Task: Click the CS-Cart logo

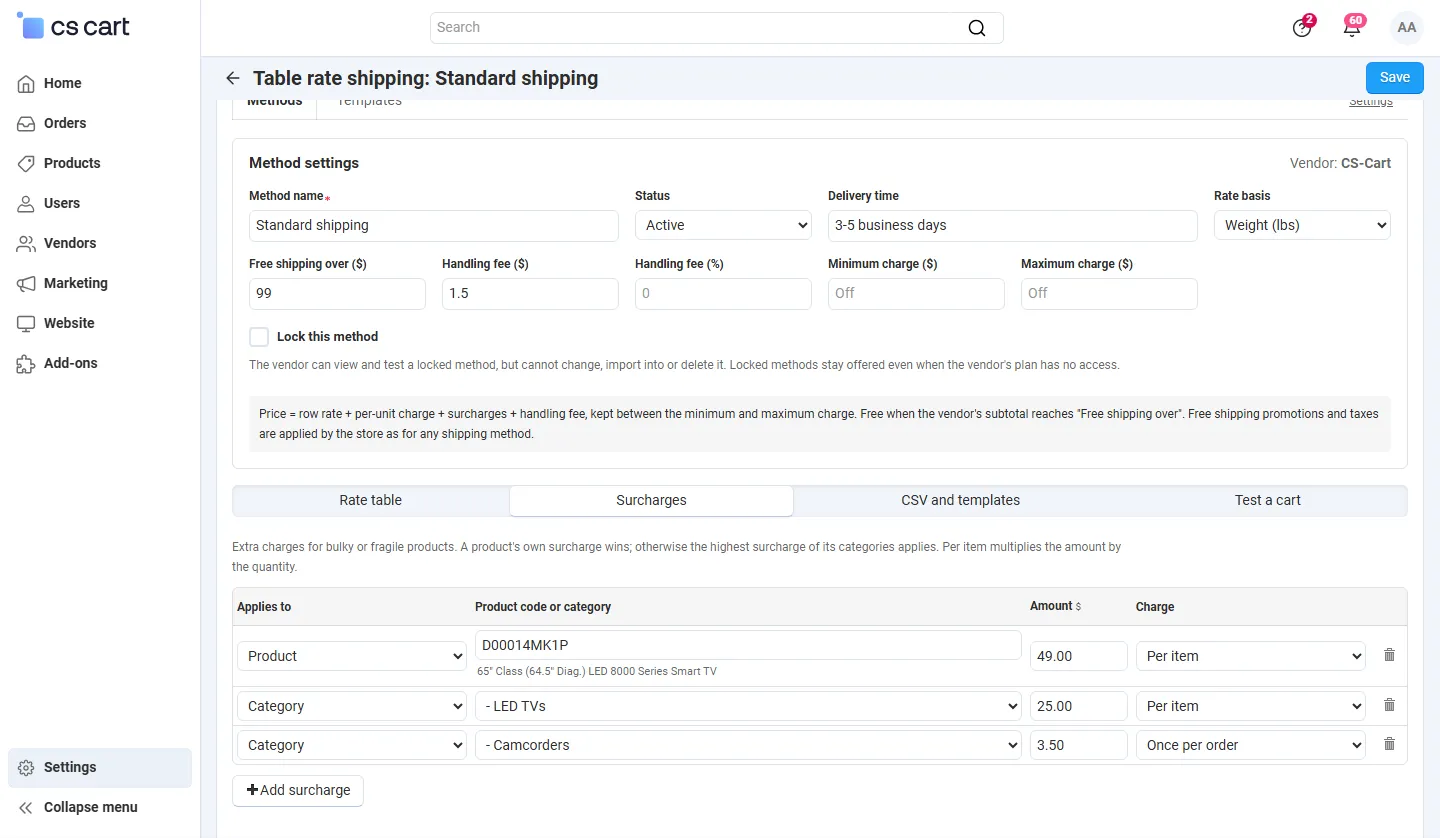Action: click(x=74, y=27)
